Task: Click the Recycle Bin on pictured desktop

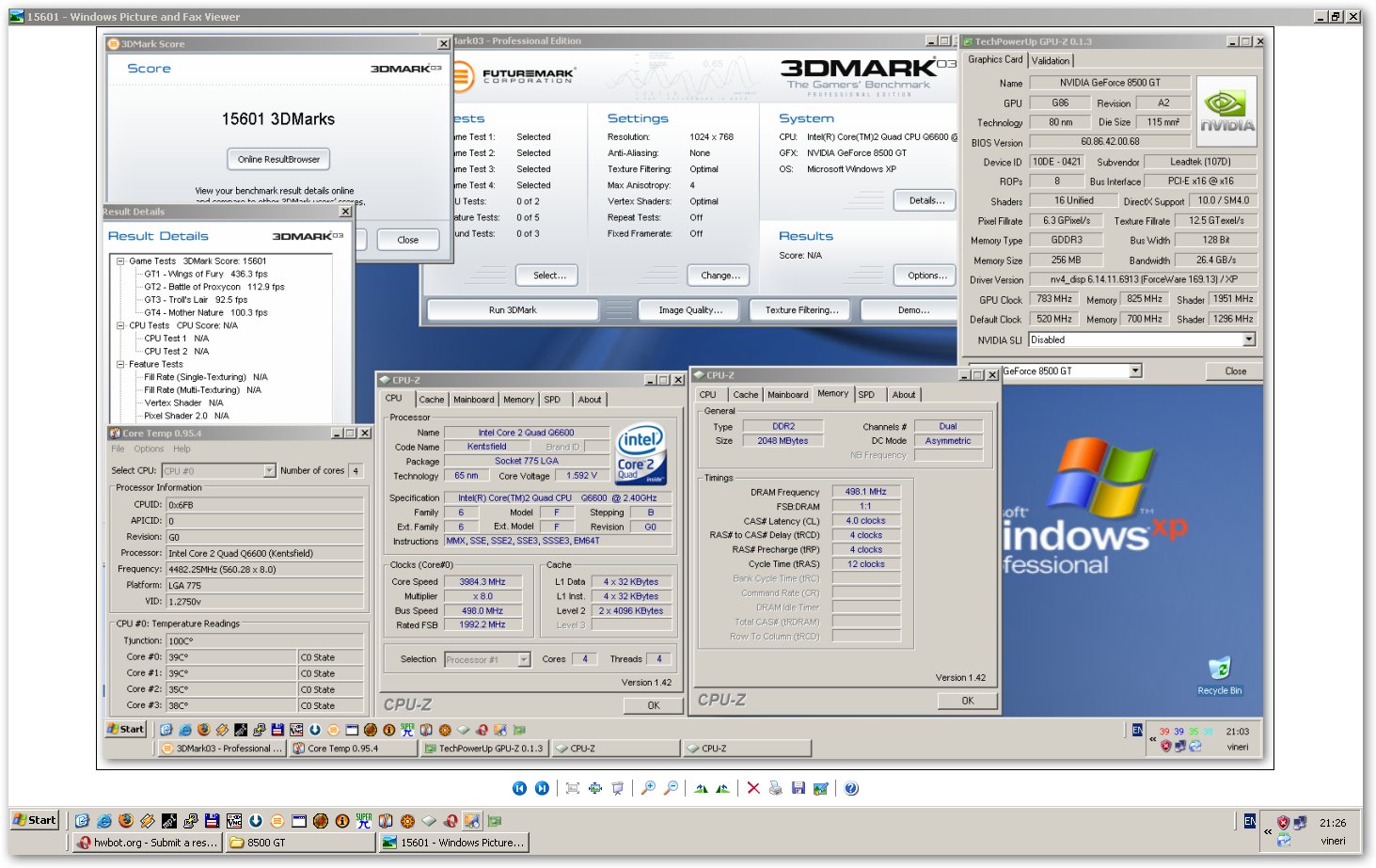Action: [1219, 676]
